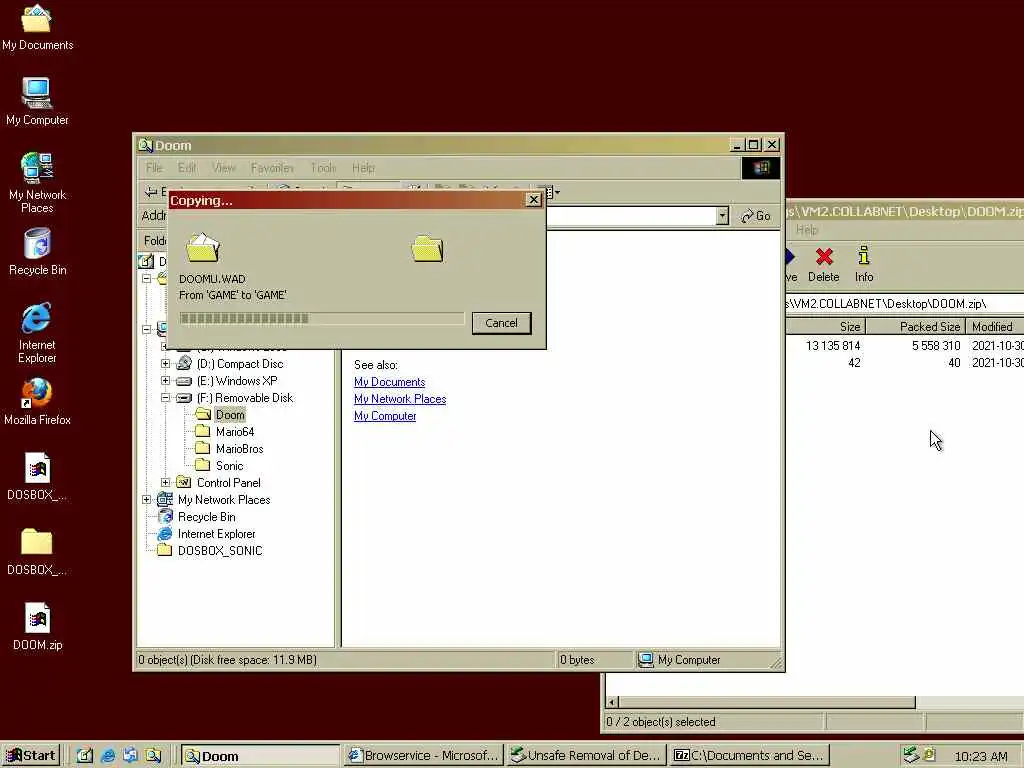Click the Delete icon in the 7-Zip toolbar
1024x768 pixels.
(x=824, y=264)
